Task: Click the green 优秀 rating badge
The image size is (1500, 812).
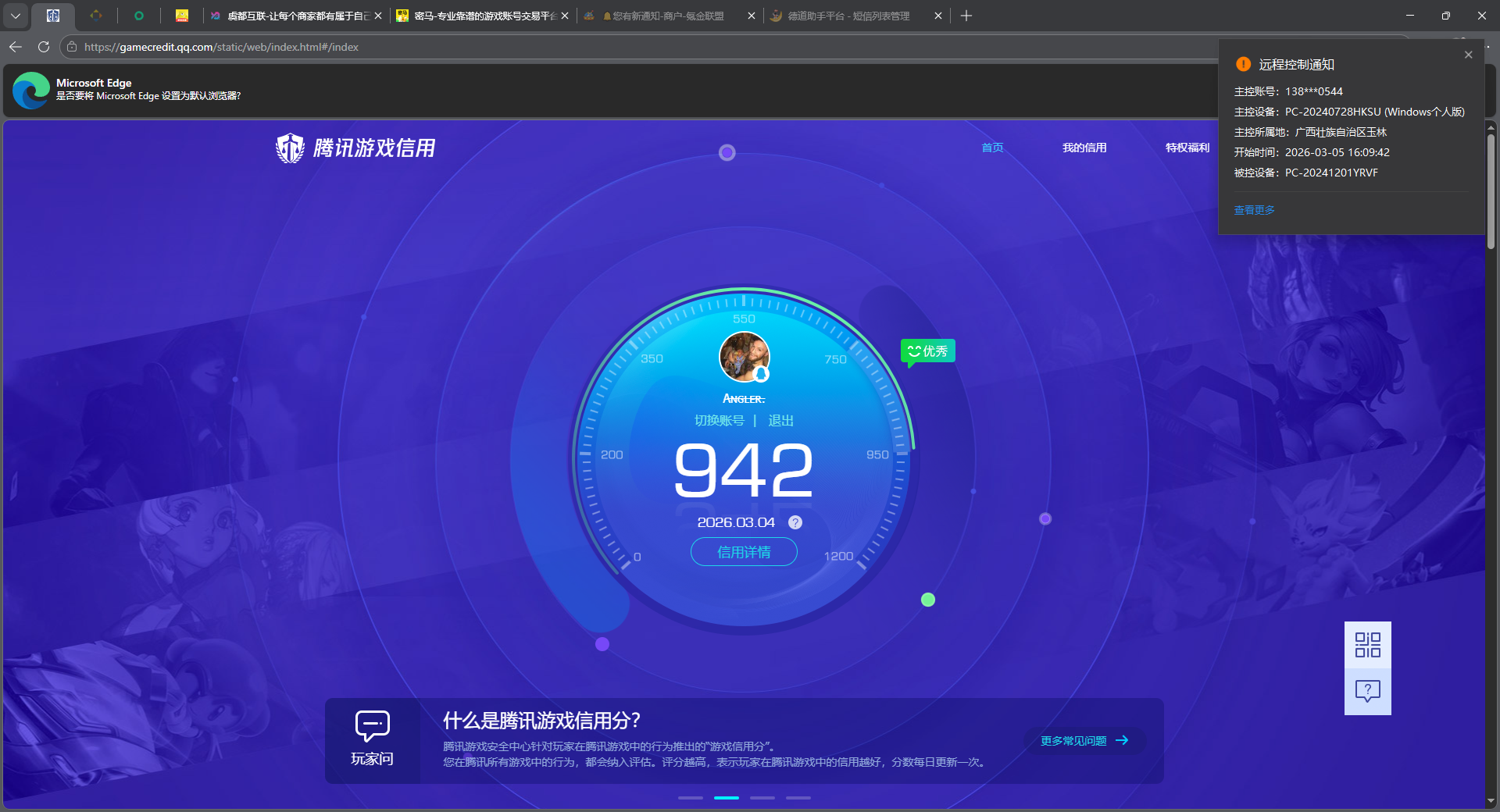Action: [928, 351]
